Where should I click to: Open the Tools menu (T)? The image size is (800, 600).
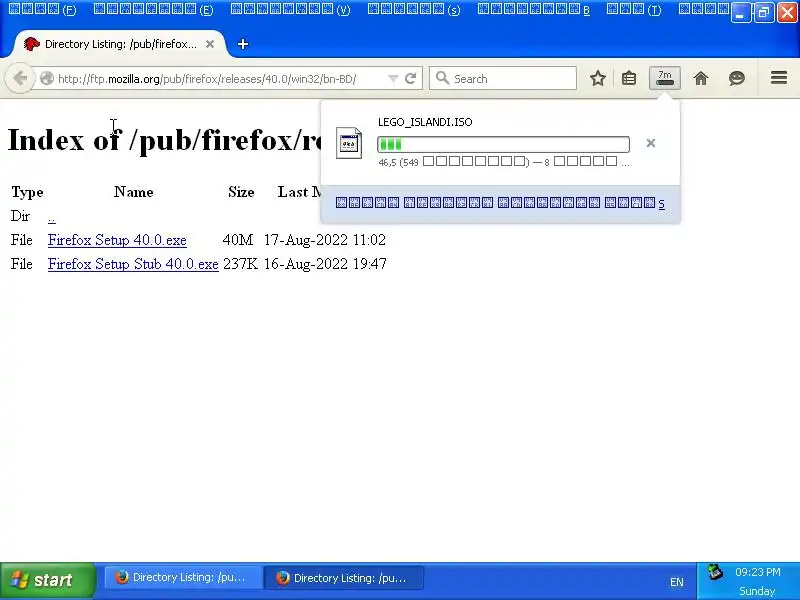point(634,9)
